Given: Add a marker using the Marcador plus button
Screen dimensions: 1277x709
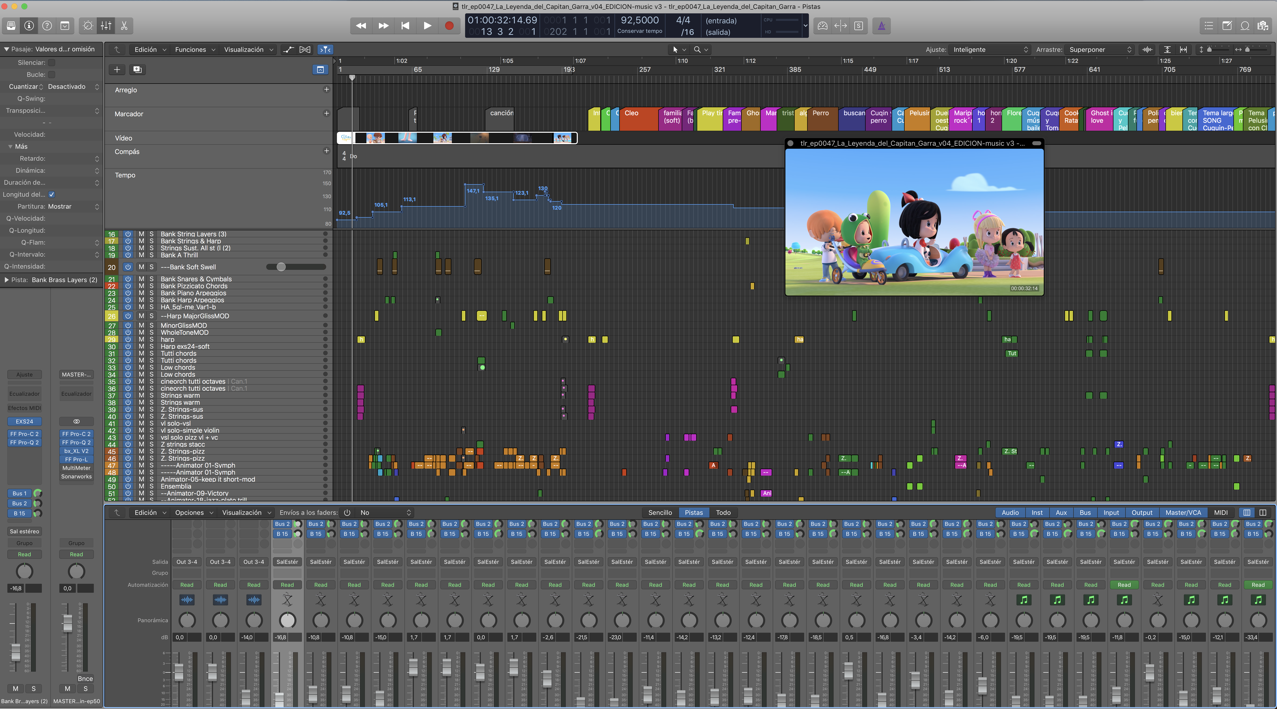Looking at the screenshot, I should click(x=326, y=114).
